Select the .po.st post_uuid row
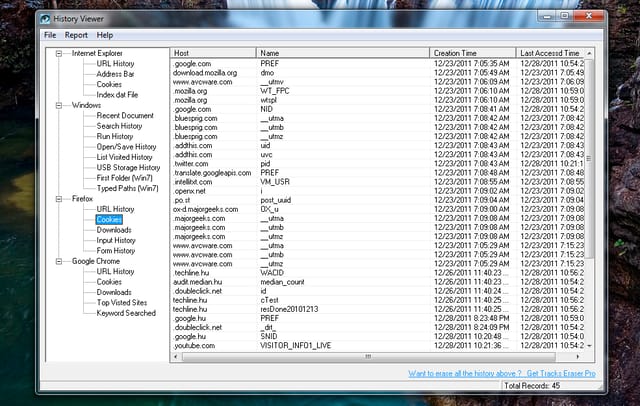The height and width of the screenshot is (406, 640). 378,200
